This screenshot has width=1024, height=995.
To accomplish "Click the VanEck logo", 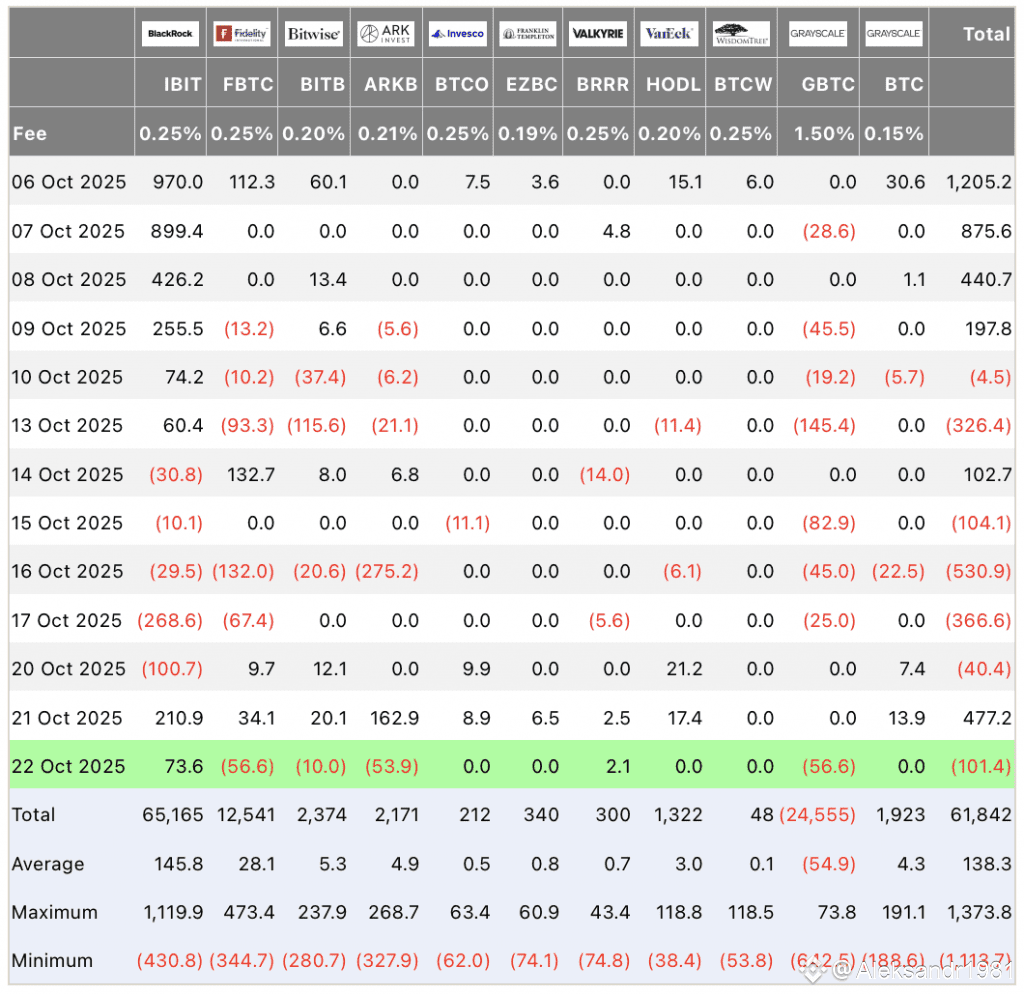I will (x=669, y=34).
